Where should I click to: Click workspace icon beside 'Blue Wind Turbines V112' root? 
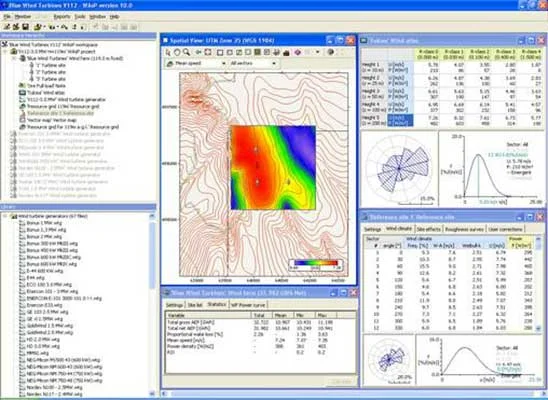4,44
